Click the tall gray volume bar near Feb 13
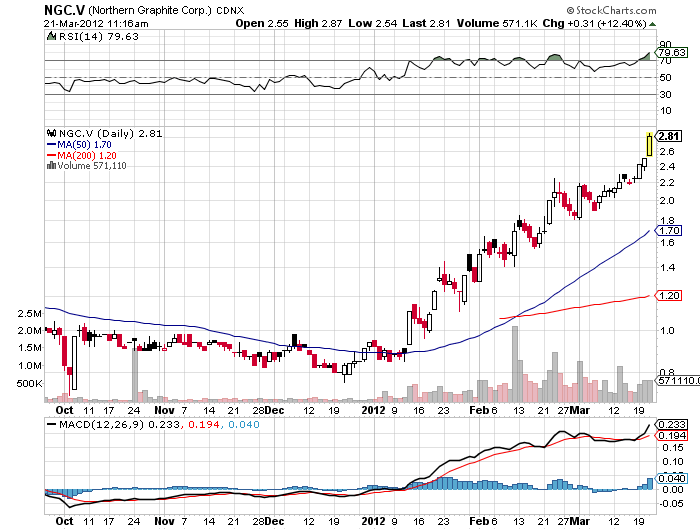The image size is (700, 530). (514, 364)
